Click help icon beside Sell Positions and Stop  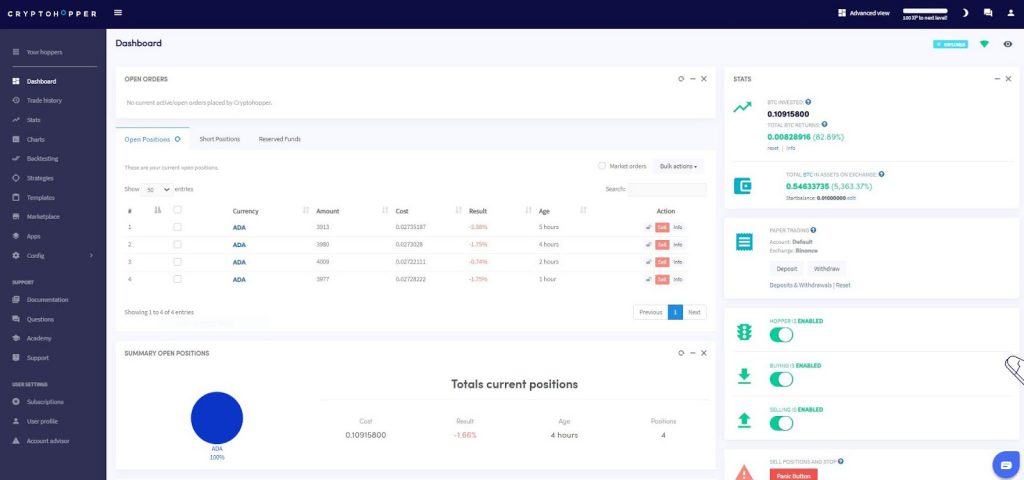pyautogui.click(x=840, y=461)
